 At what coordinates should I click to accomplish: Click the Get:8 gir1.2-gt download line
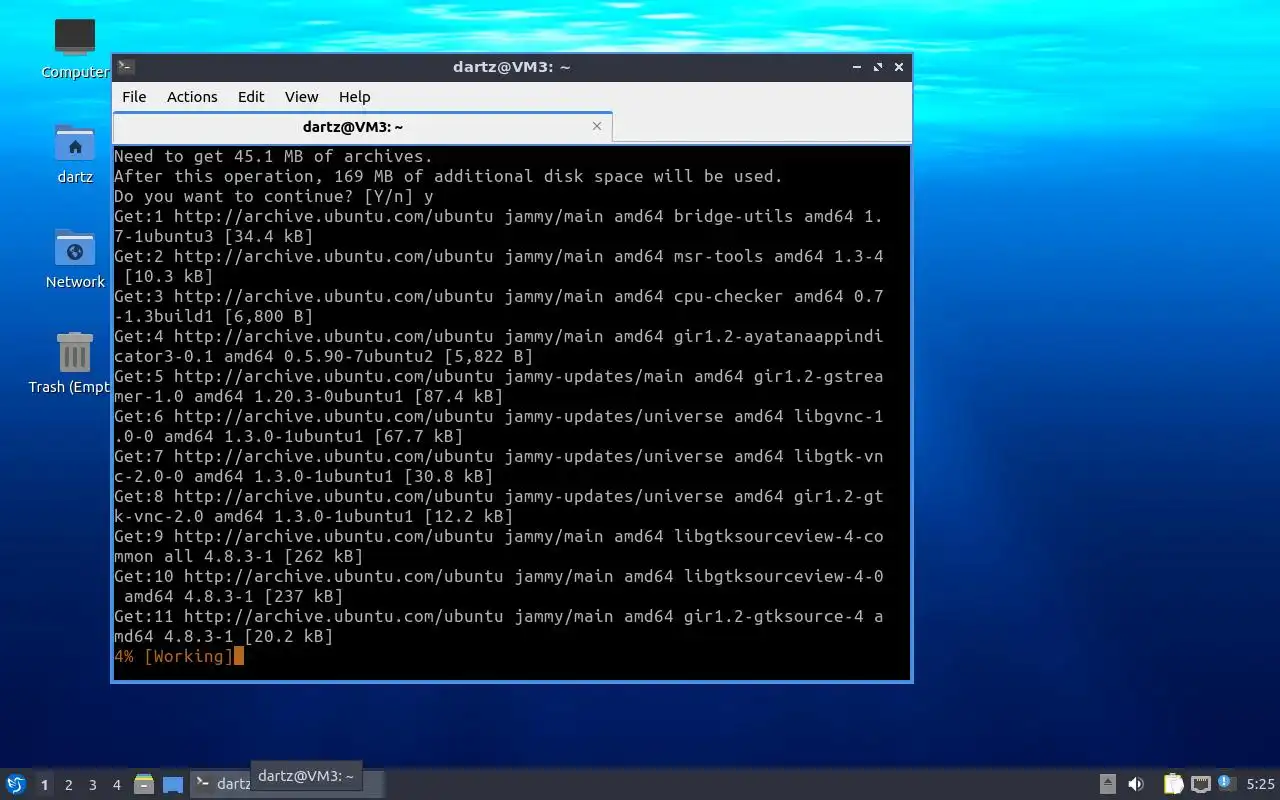click(498, 506)
